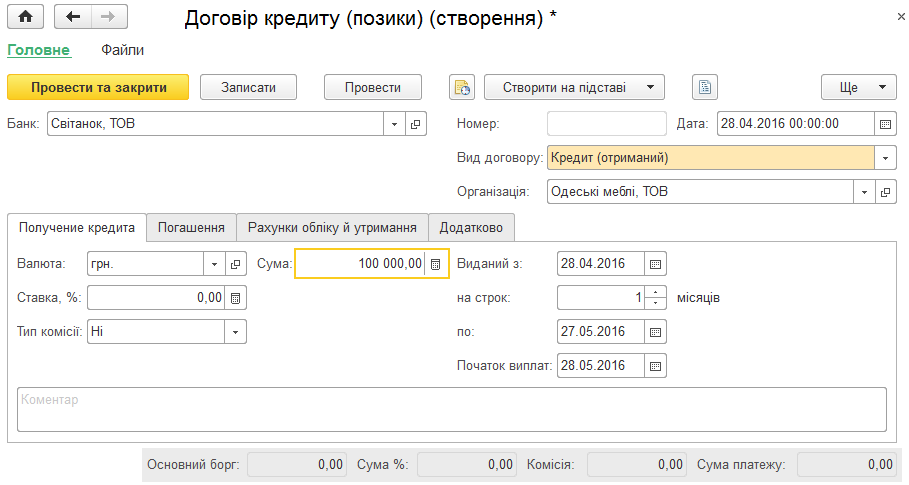Click the по date field 27.05.2016
909x485 pixels.
click(x=601, y=332)
